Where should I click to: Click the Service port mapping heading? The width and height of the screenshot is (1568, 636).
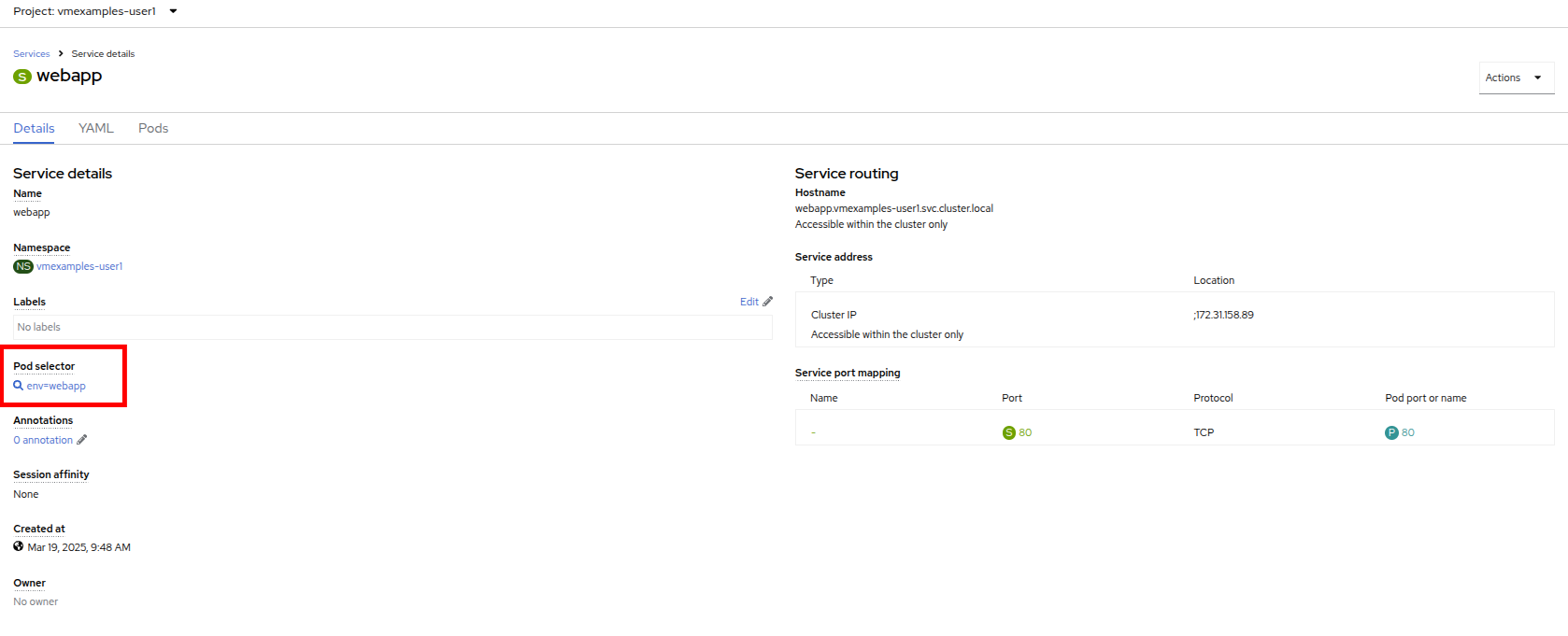click(848, 373)
